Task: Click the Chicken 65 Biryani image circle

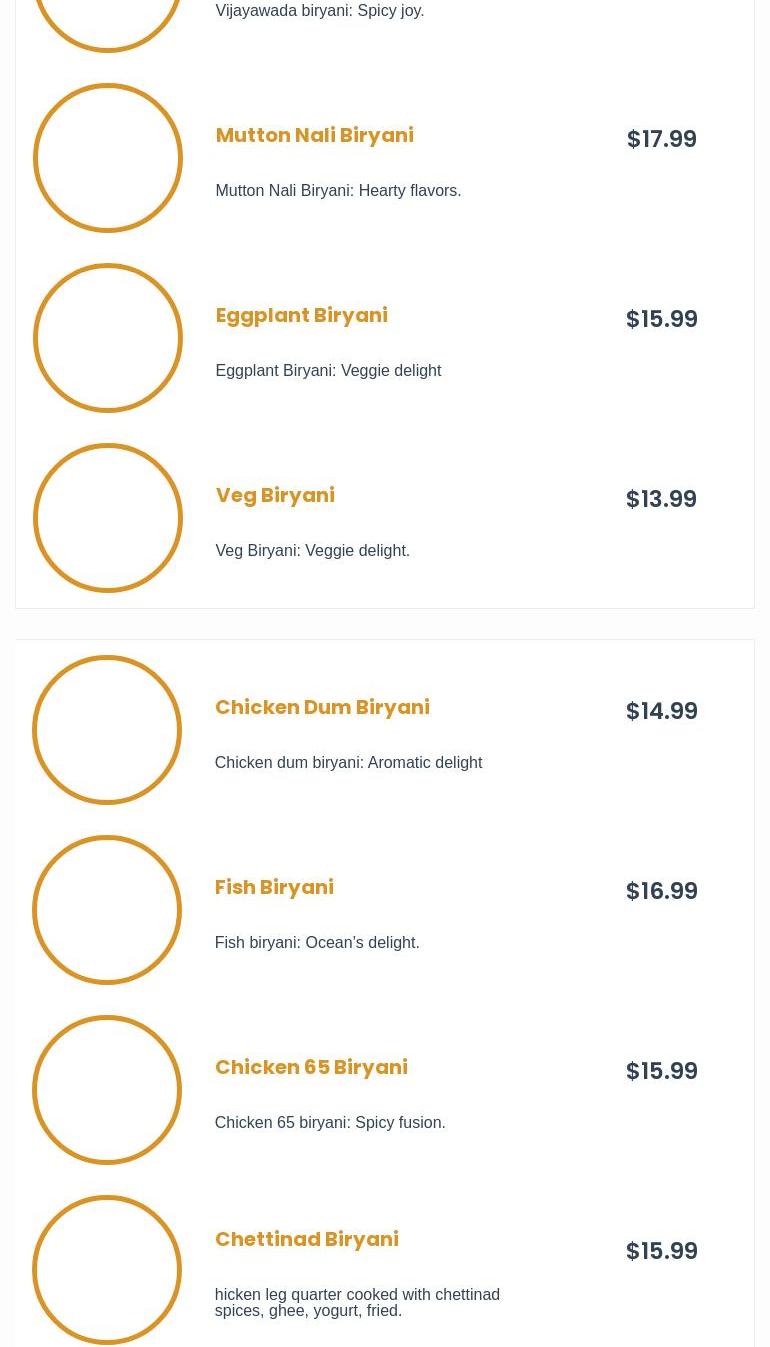Action: coord(107,1090)
